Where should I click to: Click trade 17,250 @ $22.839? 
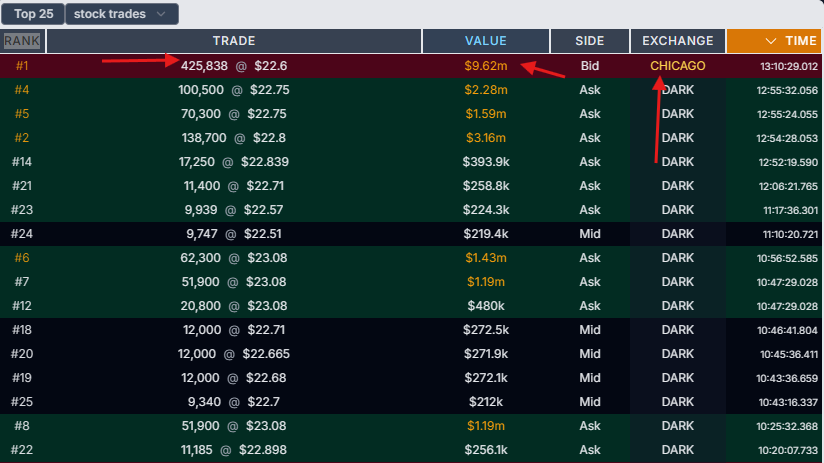click(234, 162)
